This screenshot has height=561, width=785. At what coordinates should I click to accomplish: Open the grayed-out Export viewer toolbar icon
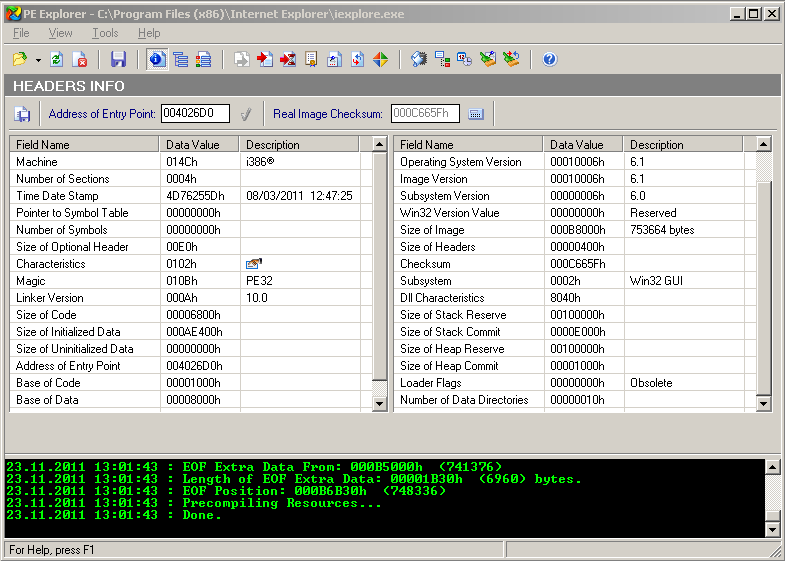pyautogui.click(x=242, y=60)
